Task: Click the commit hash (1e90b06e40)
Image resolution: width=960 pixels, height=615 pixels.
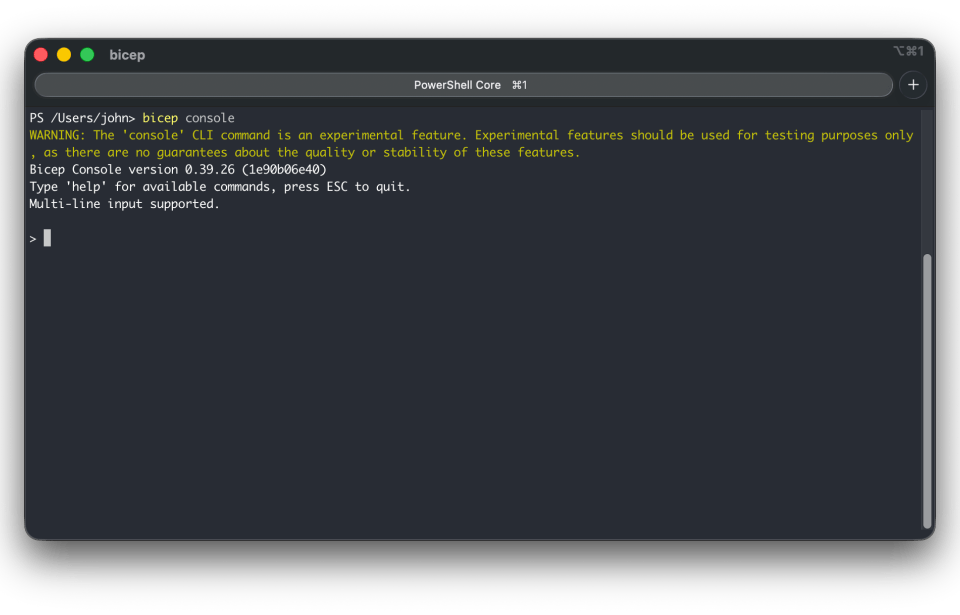Action: [284, 169]
